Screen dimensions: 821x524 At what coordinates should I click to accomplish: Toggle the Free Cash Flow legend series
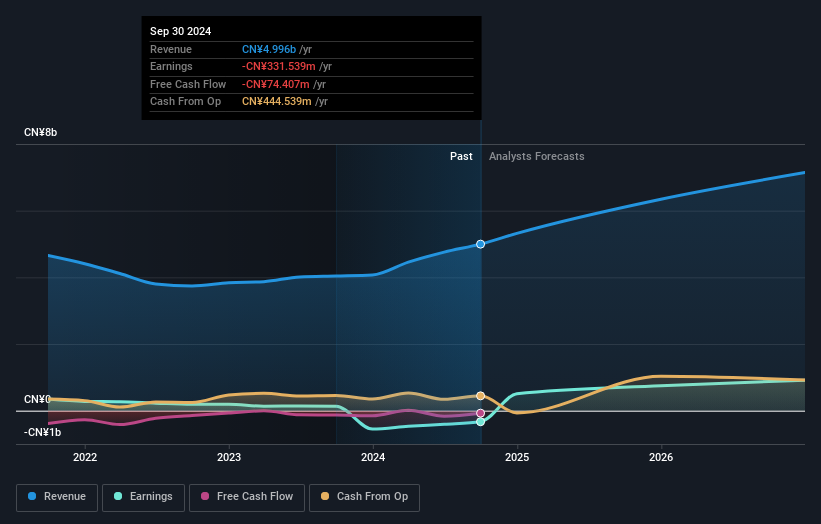tap(247, 497)
